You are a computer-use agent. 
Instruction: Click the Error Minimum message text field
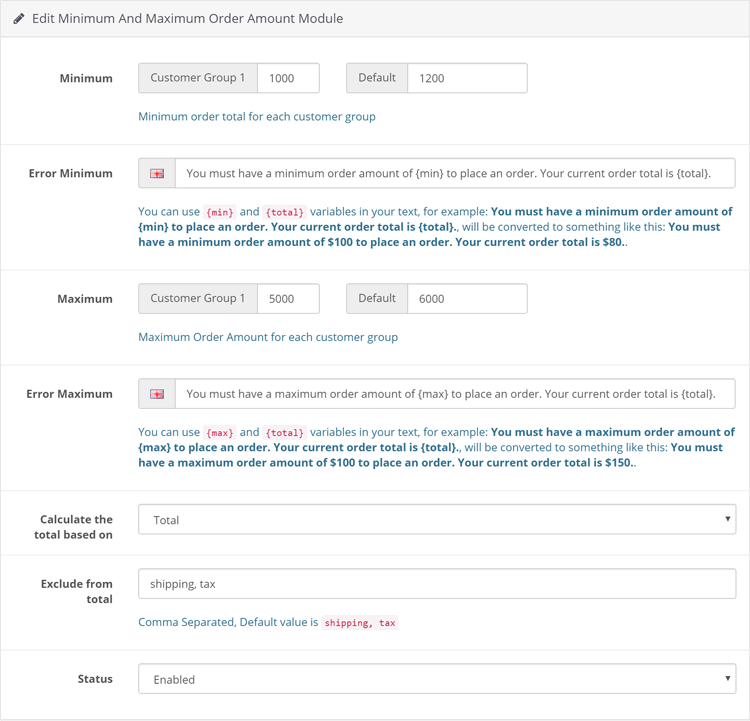(455, 173)
